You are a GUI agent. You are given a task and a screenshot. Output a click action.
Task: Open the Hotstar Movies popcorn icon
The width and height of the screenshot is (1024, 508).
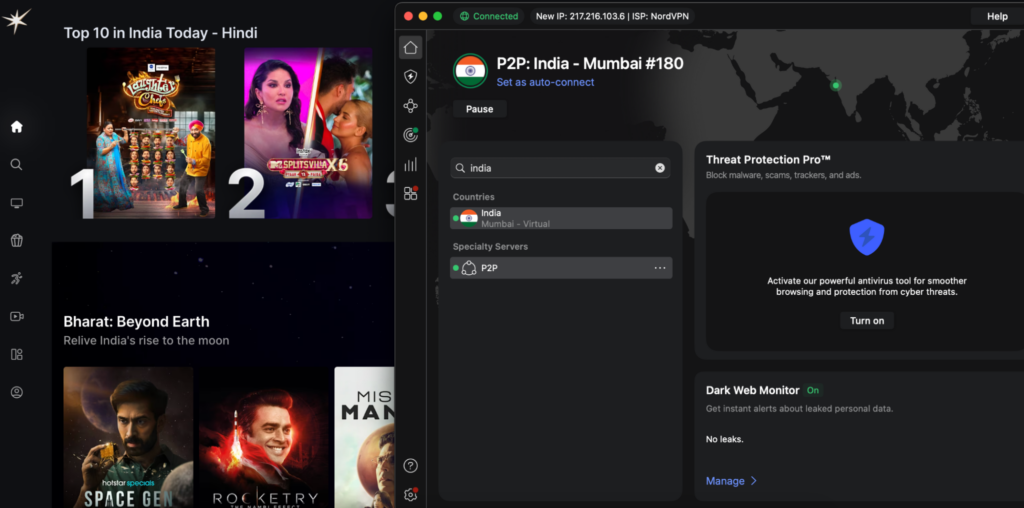click(x=17, y=241)
